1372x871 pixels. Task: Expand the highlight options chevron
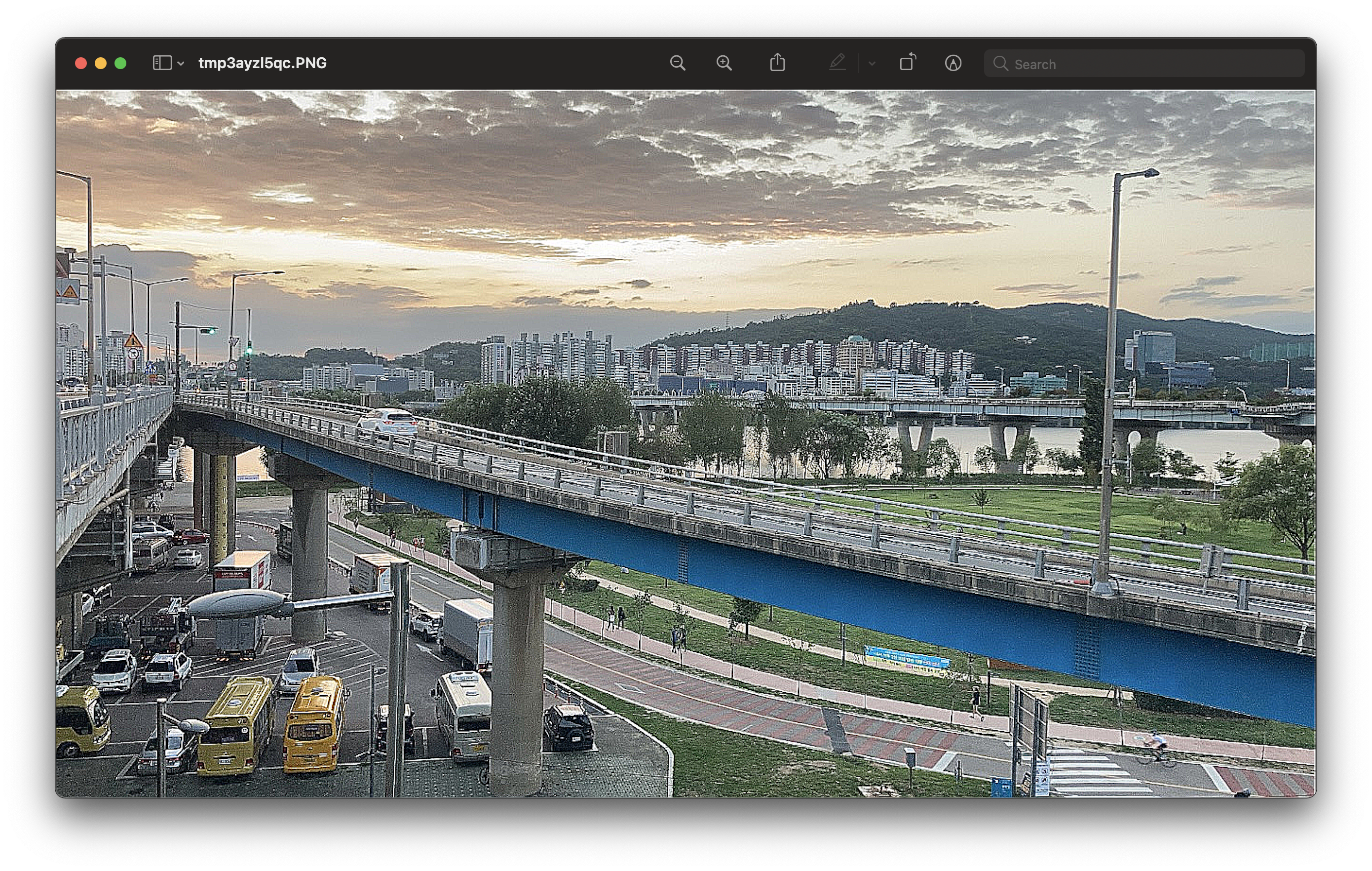click(872, 63)
